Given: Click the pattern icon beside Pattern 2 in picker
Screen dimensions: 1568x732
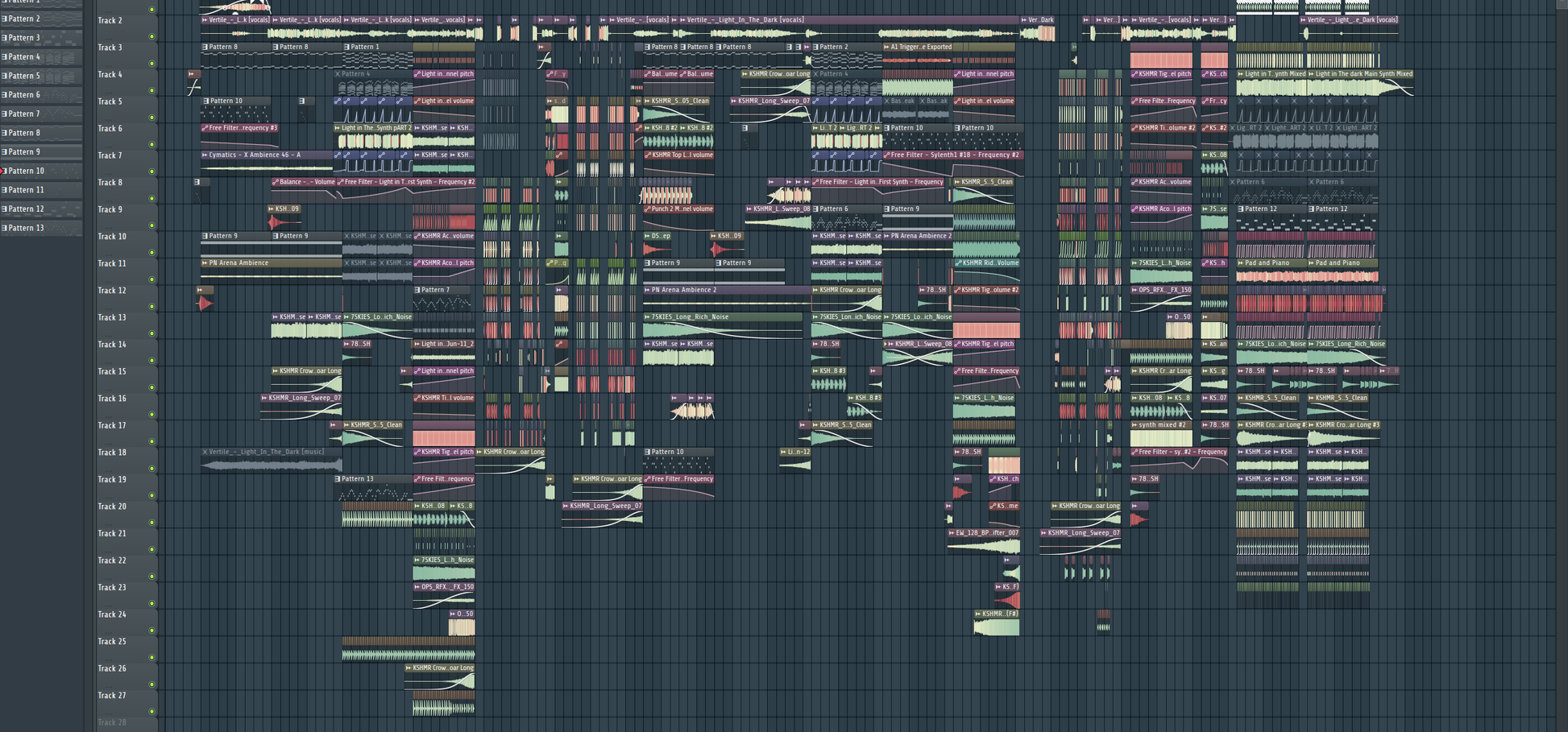Looking at the screenshot, I should pos(5,19).
